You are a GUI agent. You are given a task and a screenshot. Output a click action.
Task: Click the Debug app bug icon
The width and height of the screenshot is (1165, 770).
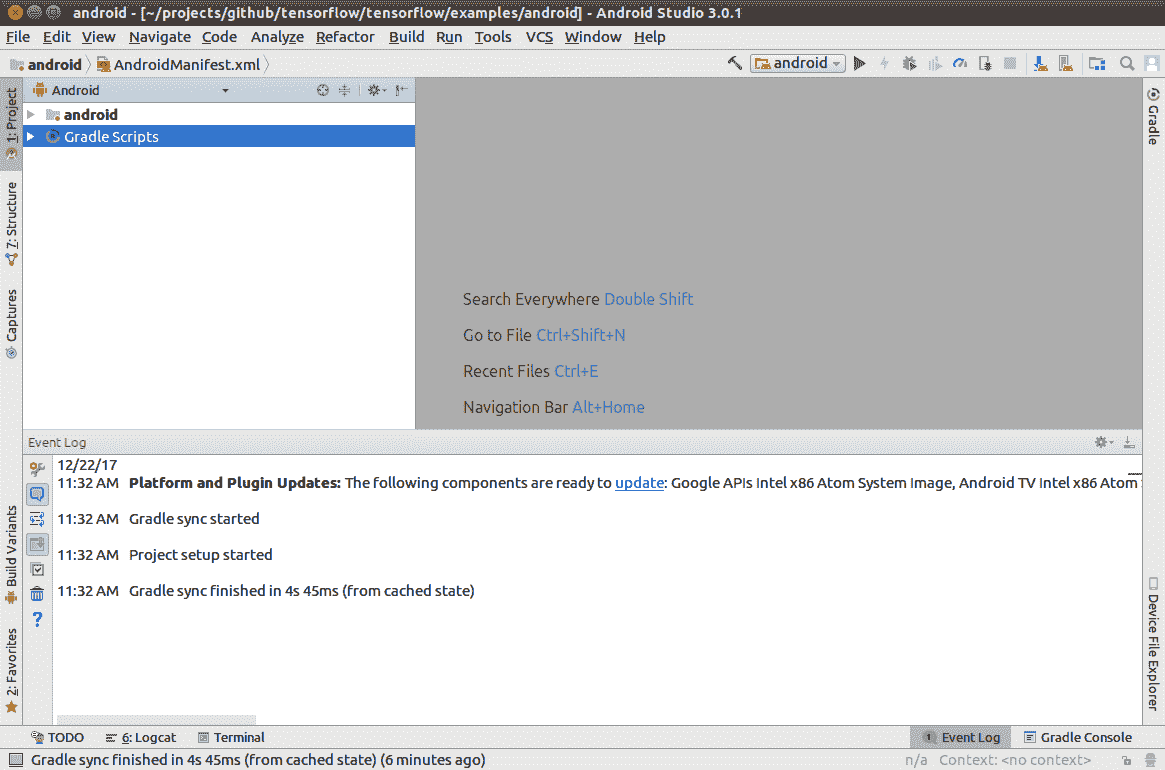pyautogui.click(x=909, y=63)
